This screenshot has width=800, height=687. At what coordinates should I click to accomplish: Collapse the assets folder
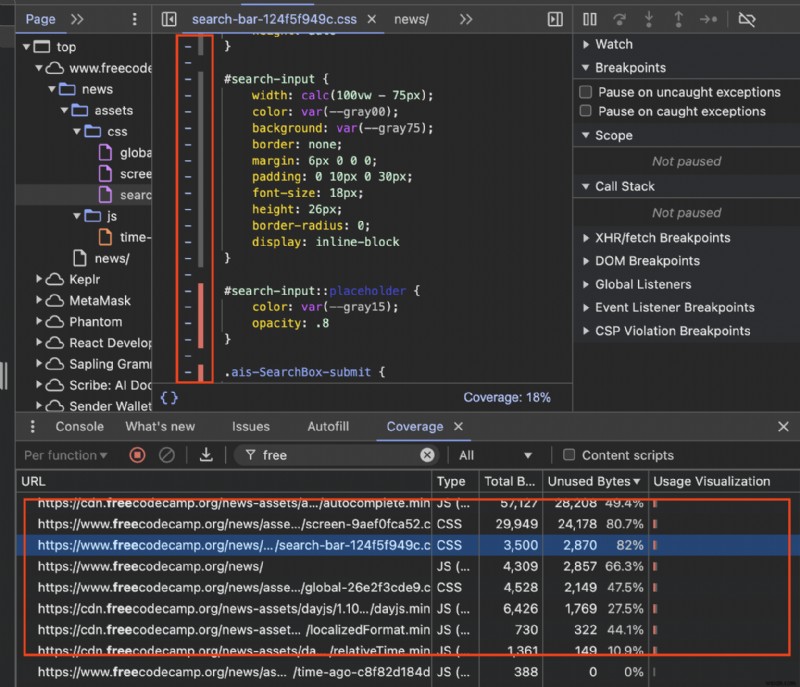(64, 110)
